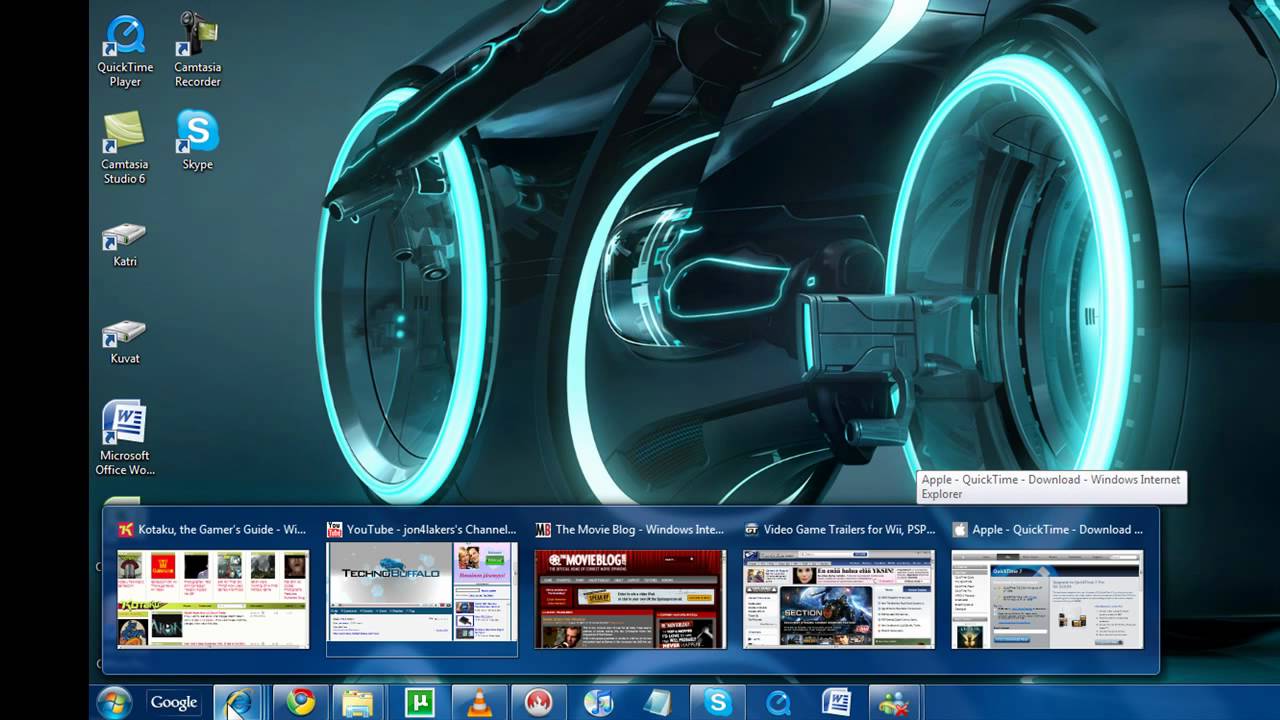This screenshot has height=720, width=1280.
Task: Open uTorrent from the taskbar
Action: pos(419,702)
